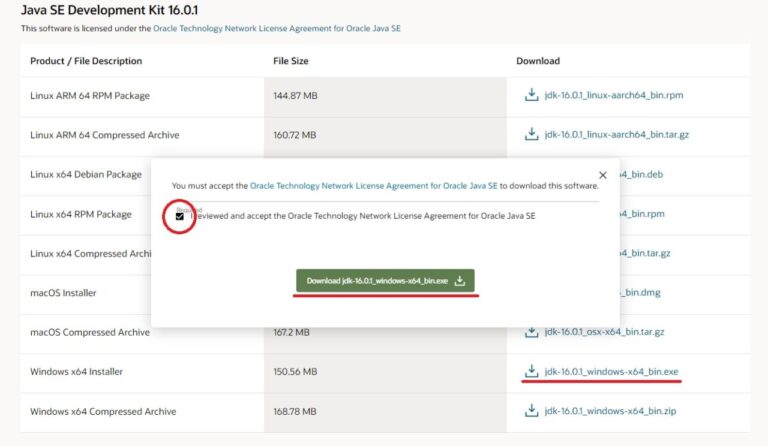Viewport: 768px width, 446px height.
Task: Open the license agreement link under the page title
Action: 277,28
